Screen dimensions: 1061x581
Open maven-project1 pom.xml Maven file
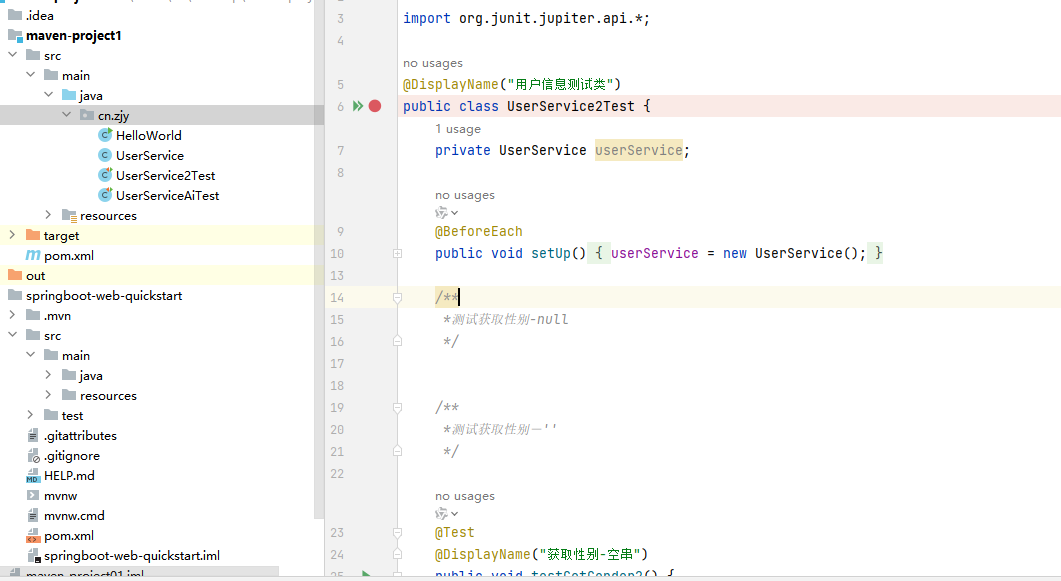tap(68, 255)
